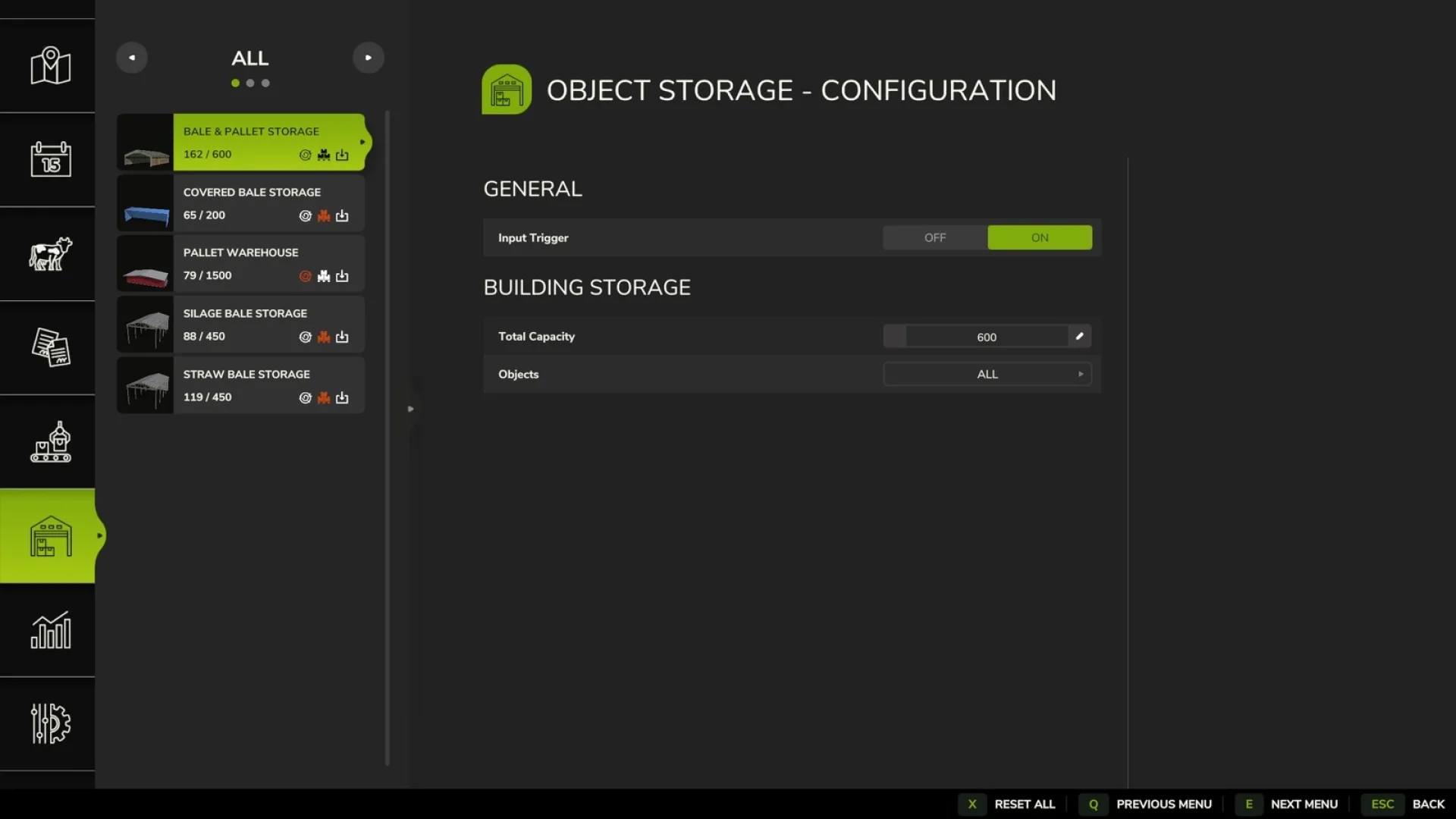Click NEXT MENU in the footer

[x=1304, y=804]
